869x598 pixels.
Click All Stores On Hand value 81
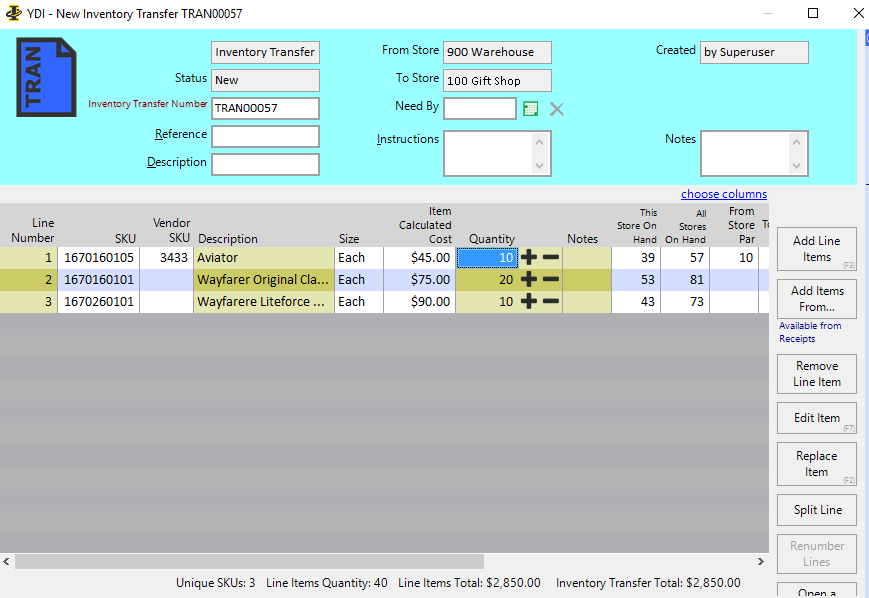point(685,280)
